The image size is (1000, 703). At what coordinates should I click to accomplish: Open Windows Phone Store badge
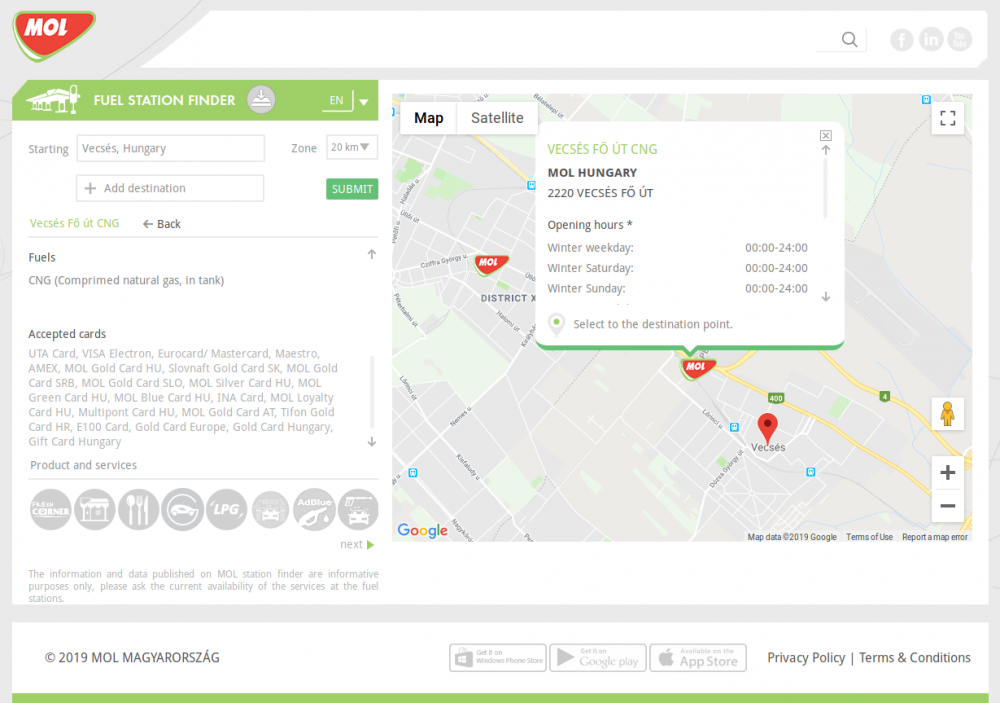click(x=497, y=657)
